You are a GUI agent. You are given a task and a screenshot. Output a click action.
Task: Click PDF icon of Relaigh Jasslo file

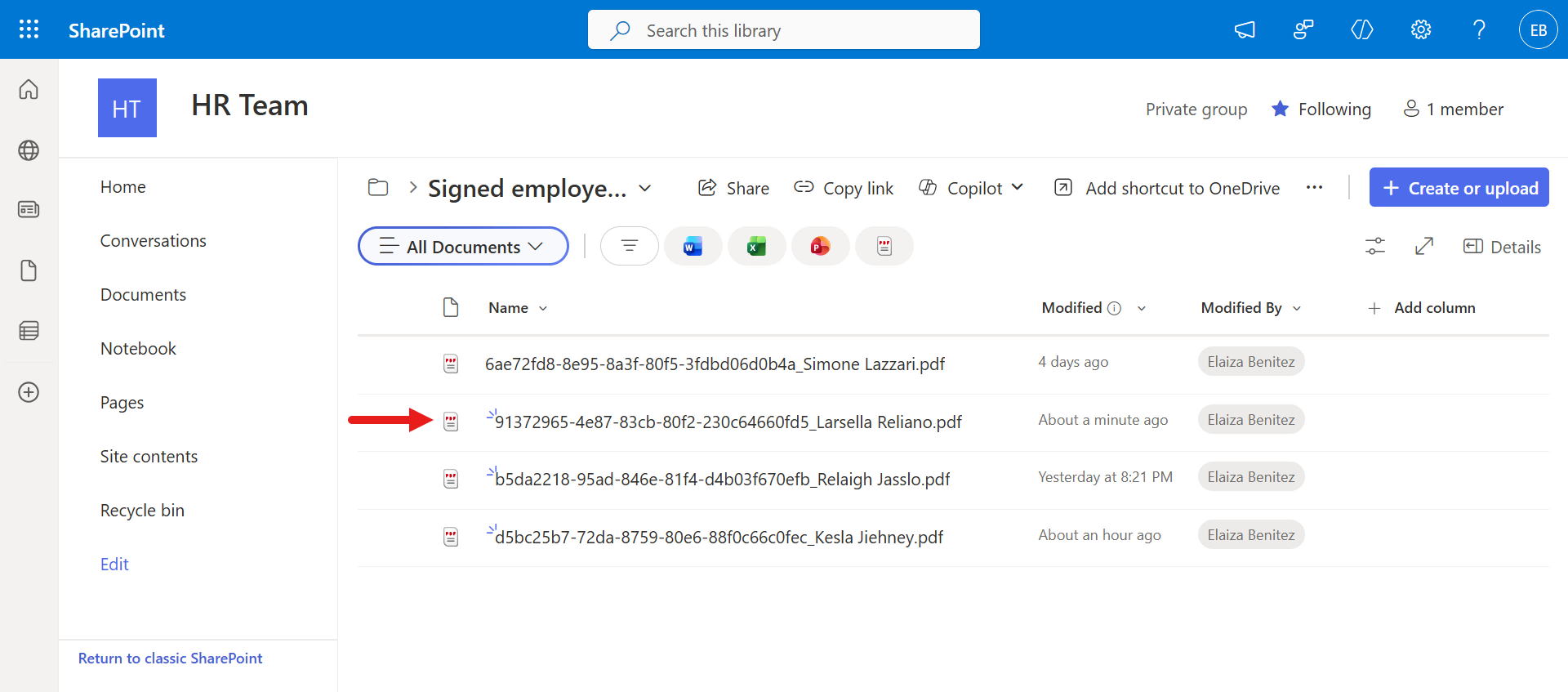point(451,479)
